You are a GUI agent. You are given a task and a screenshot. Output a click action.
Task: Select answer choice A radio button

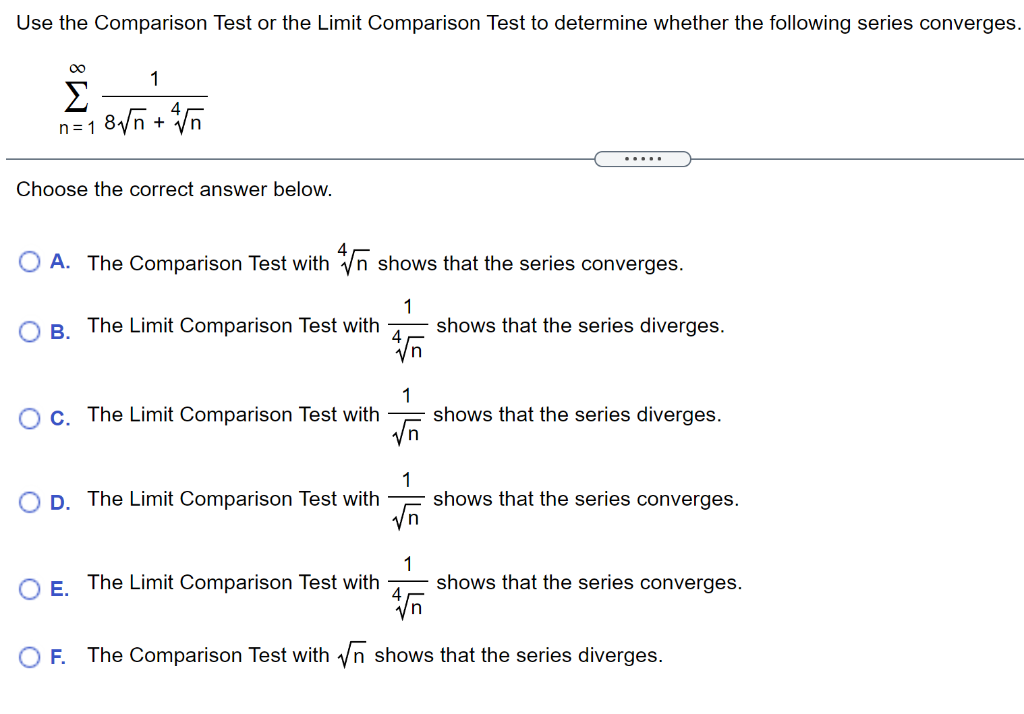pyautogui.click(x=30, y=261)
